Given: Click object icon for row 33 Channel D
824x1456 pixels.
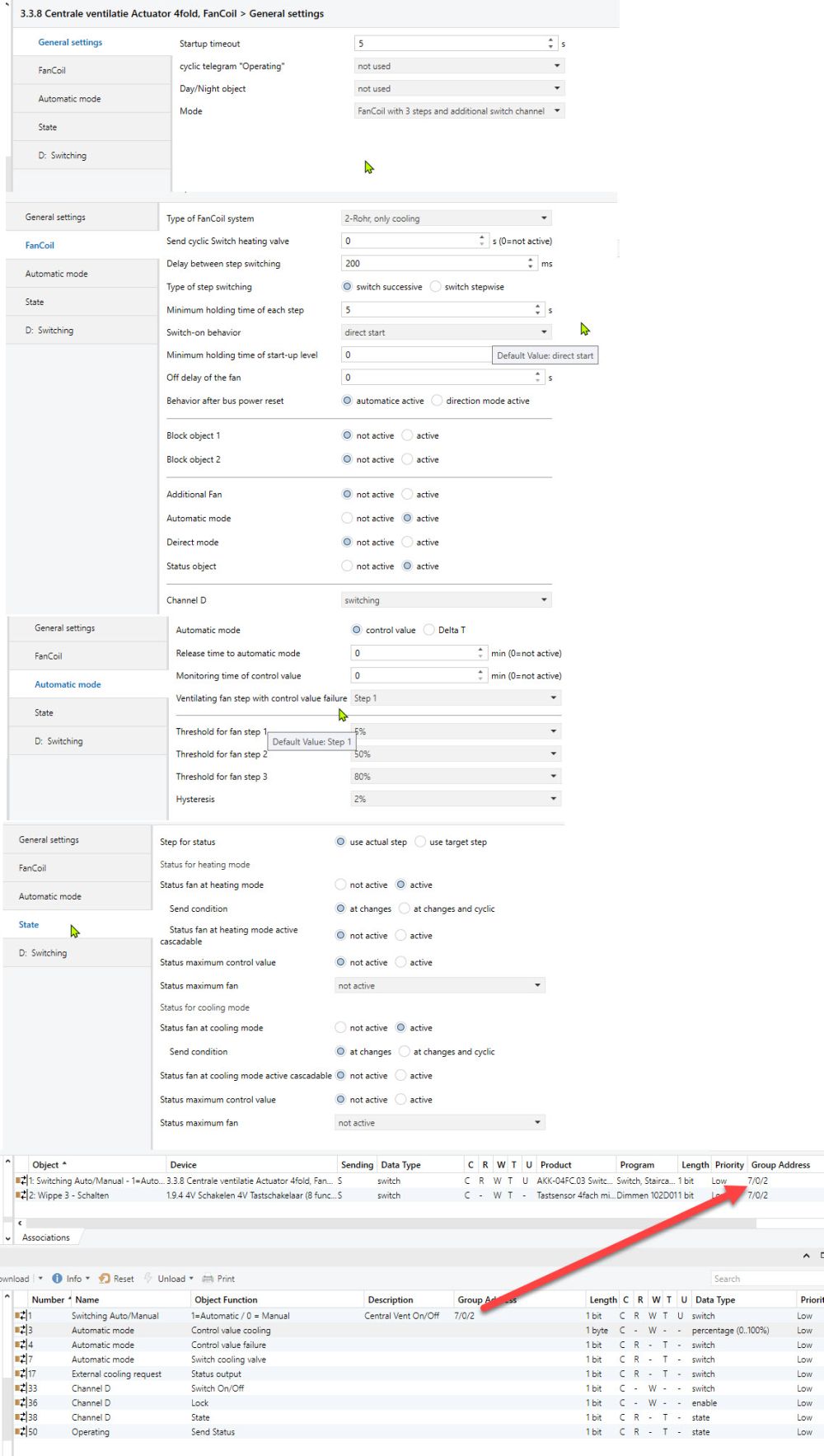Looking at the screenshot, I should tap(21, 1388).
